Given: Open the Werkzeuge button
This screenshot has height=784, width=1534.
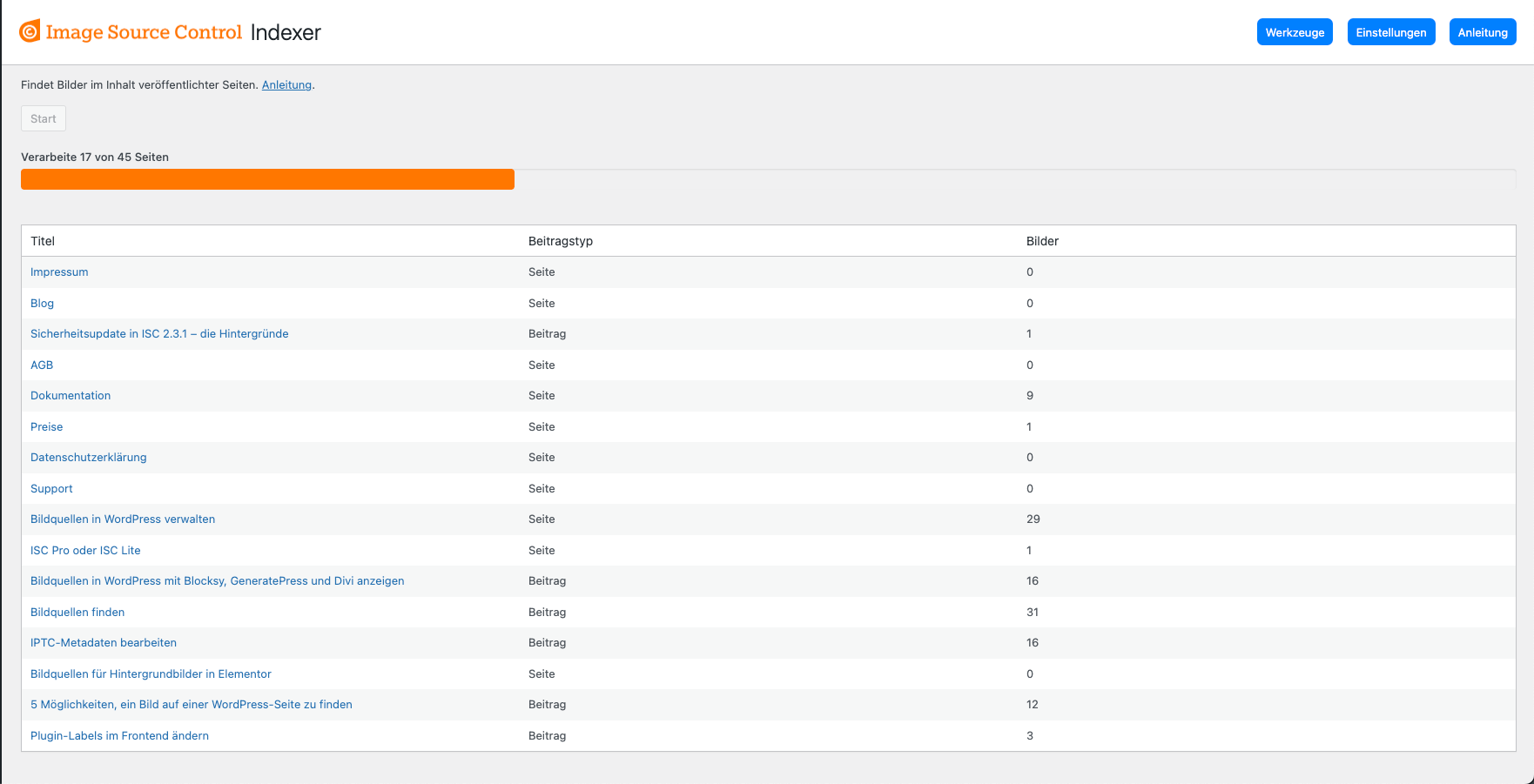Looking at the screenshot, I should coord(1295,32).
